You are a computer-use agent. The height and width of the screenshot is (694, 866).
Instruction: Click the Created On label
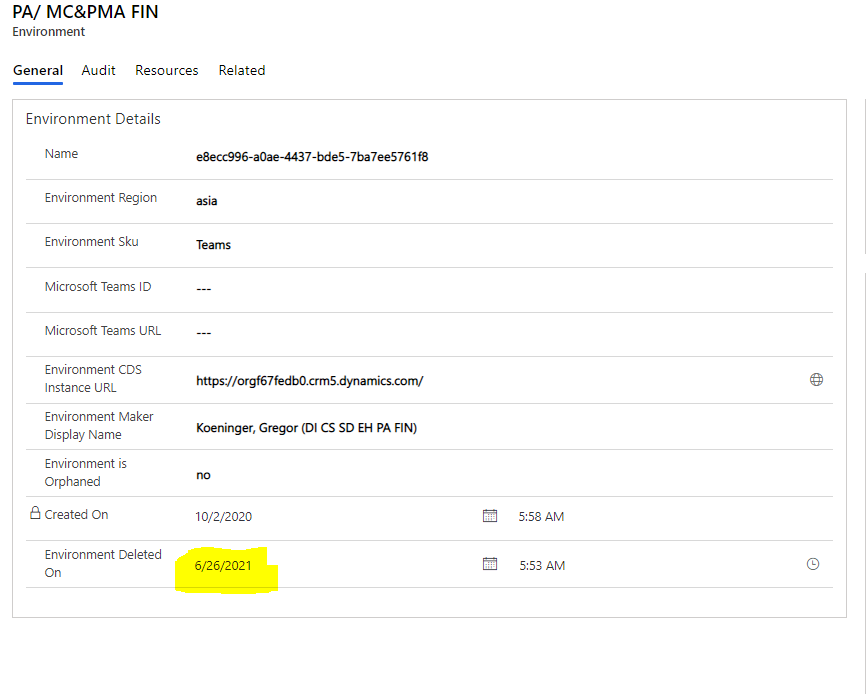click(76, 515)
